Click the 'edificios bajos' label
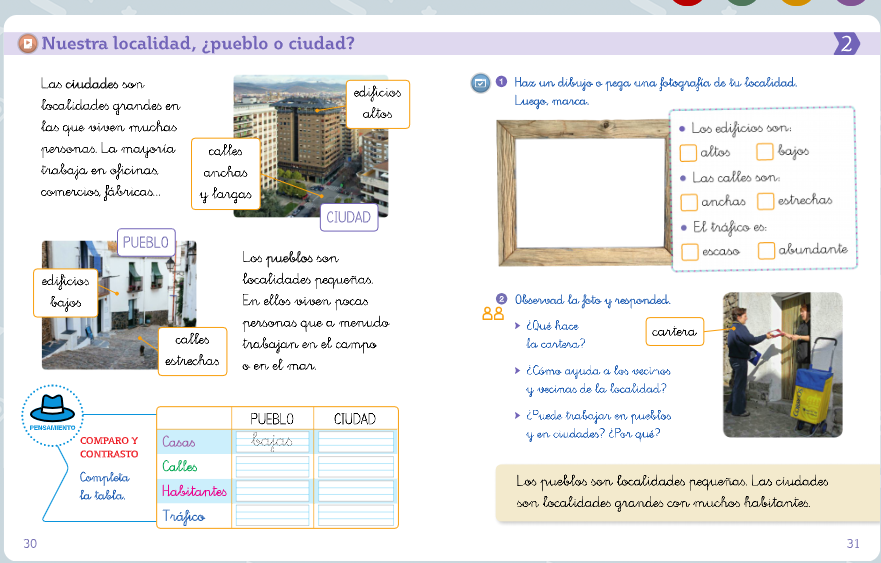Screen dimensions: 881x563 (66, 292)
